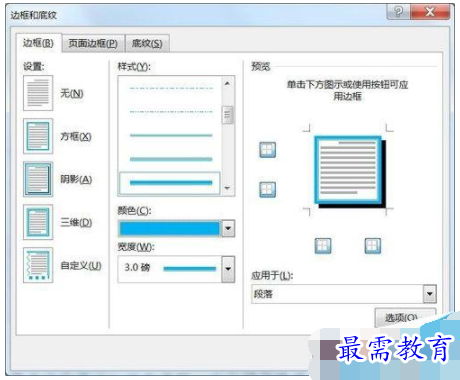Viewport: 460px width, 380px height.
Task: Switch to the 边框(B) tab
Action: [38, 43]
